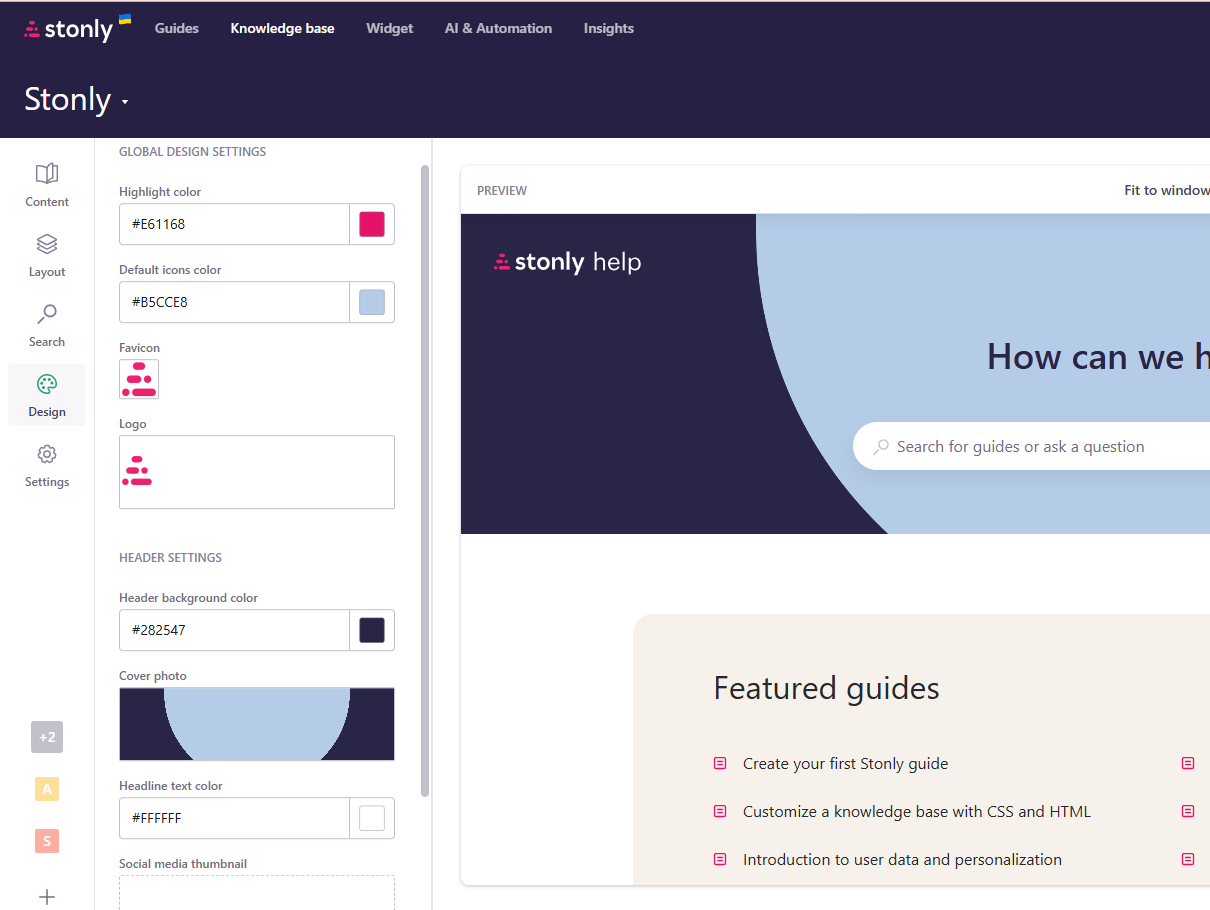
Task: Click the Favicon thumbnail
Action: pos(139,379)
